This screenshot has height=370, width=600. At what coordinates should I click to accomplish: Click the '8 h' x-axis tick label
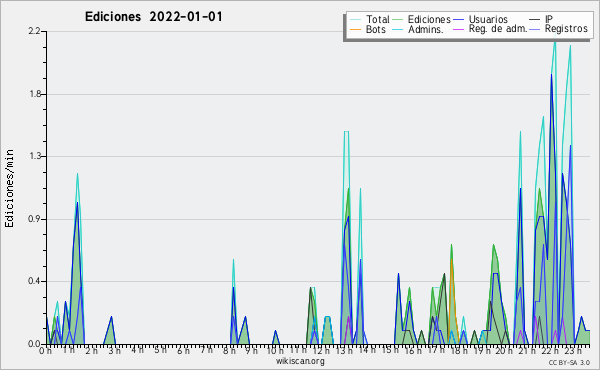point(229,350)
